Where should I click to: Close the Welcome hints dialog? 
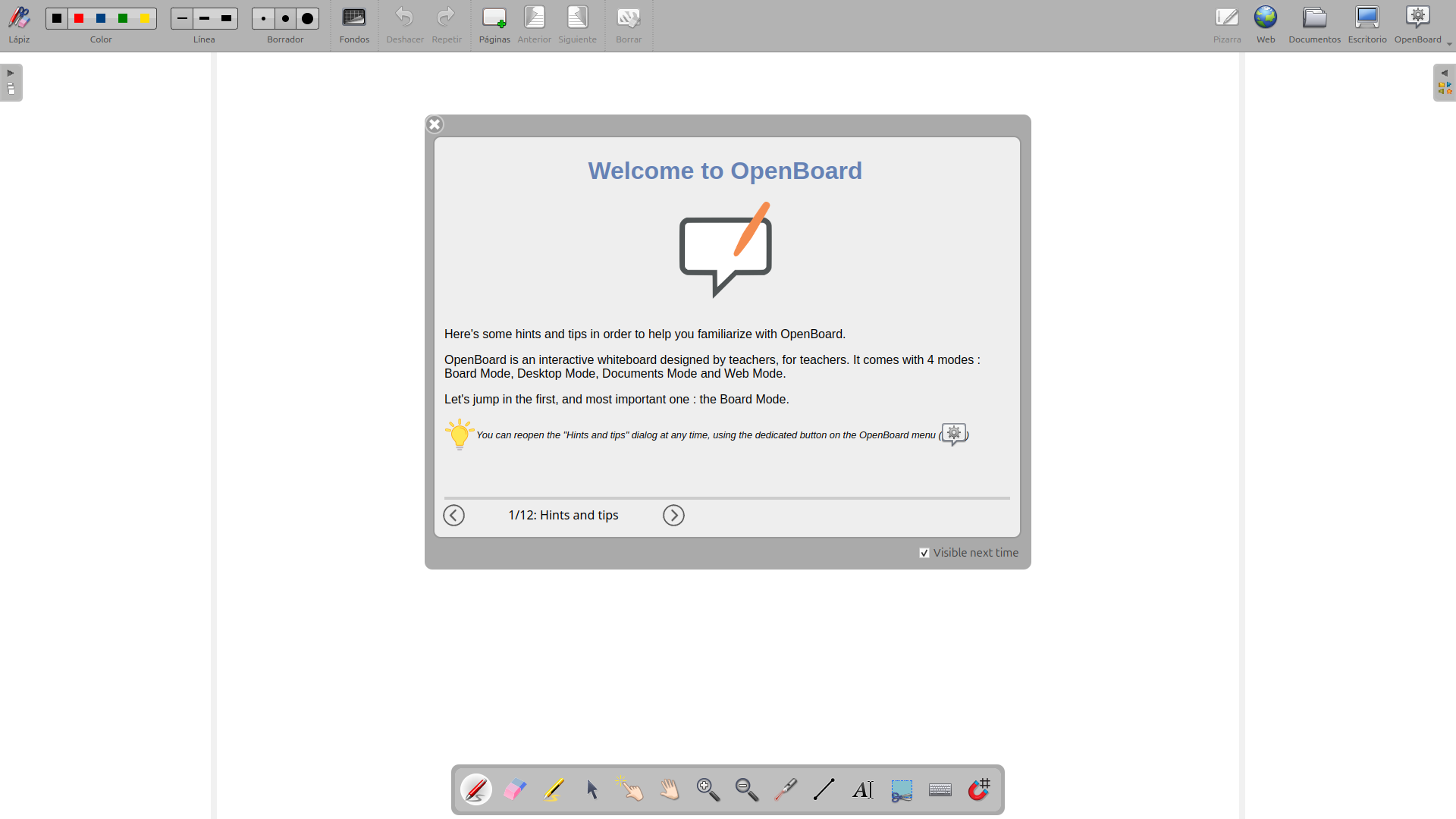click(x=435, y=124)
